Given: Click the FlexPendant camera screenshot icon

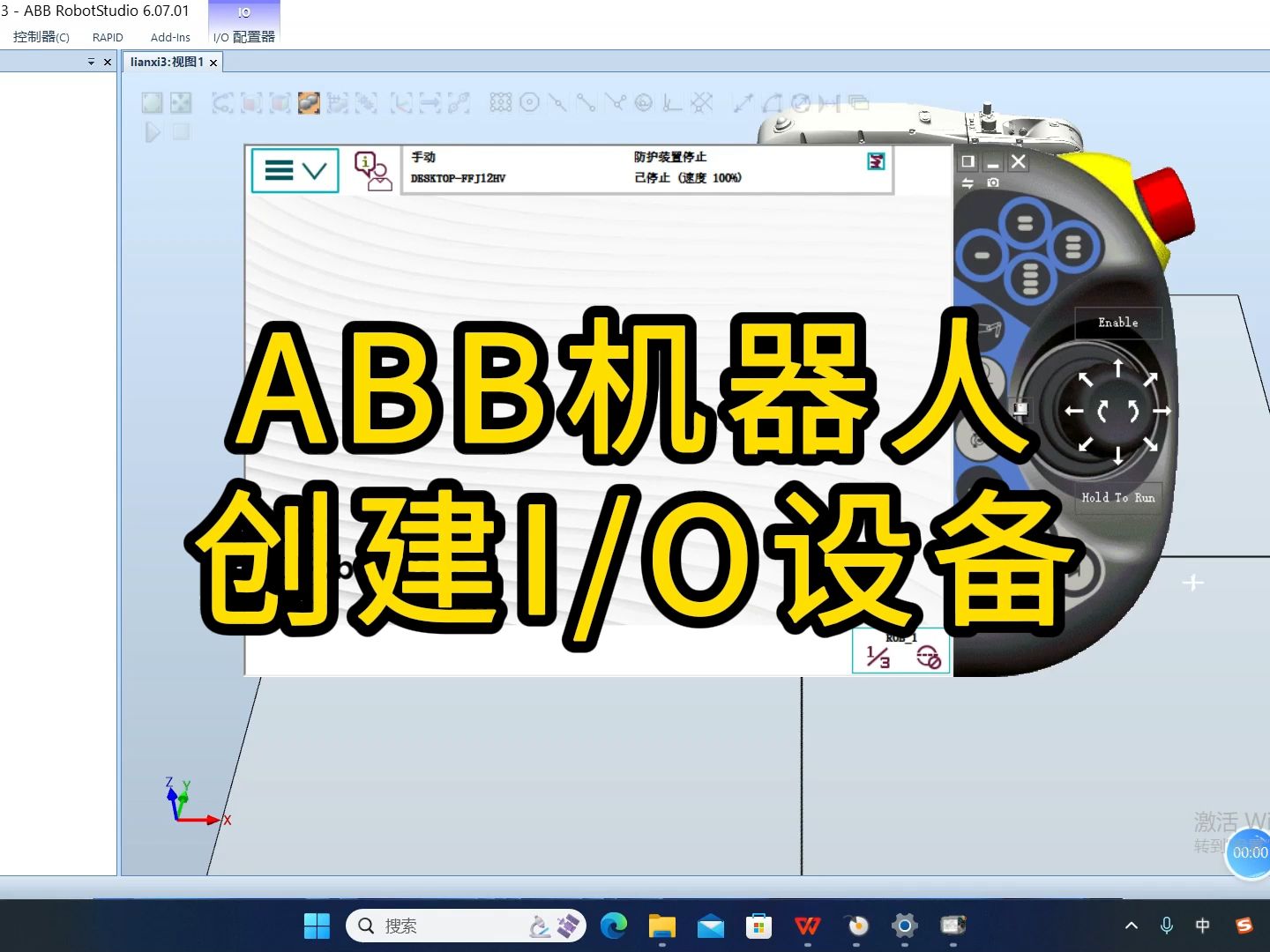Looking at the screenshot, I should pyautogui.click(x=993, y=182).
